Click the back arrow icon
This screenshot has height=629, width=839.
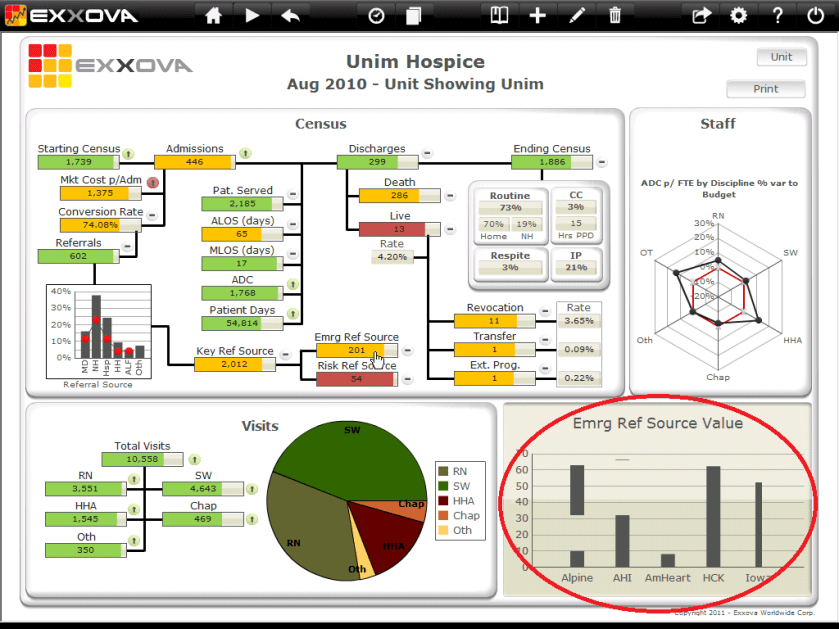[290, 15]
